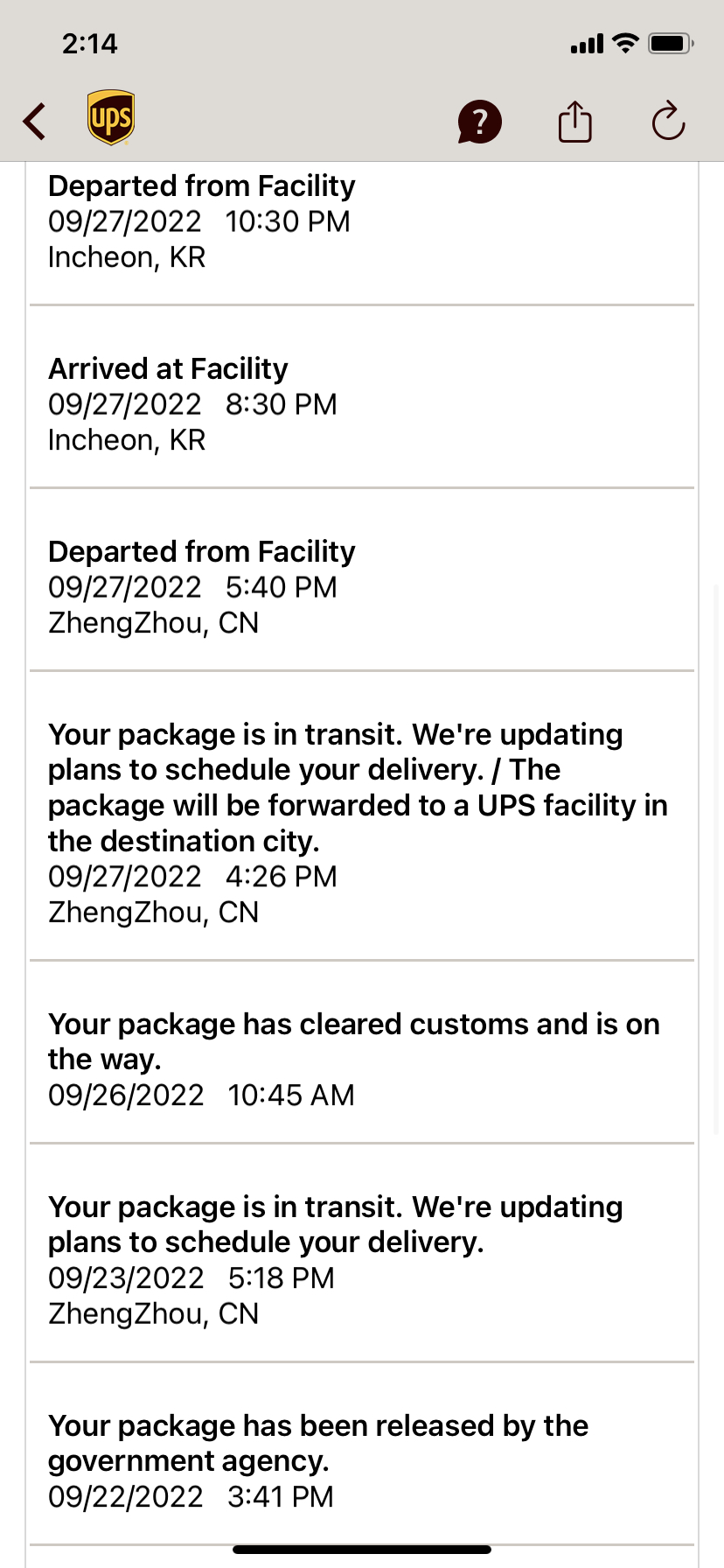The width and height of the screenshot is (724, 1568).
Task: Select the cleared customs status message
Action: click(x=353, y=1041)
